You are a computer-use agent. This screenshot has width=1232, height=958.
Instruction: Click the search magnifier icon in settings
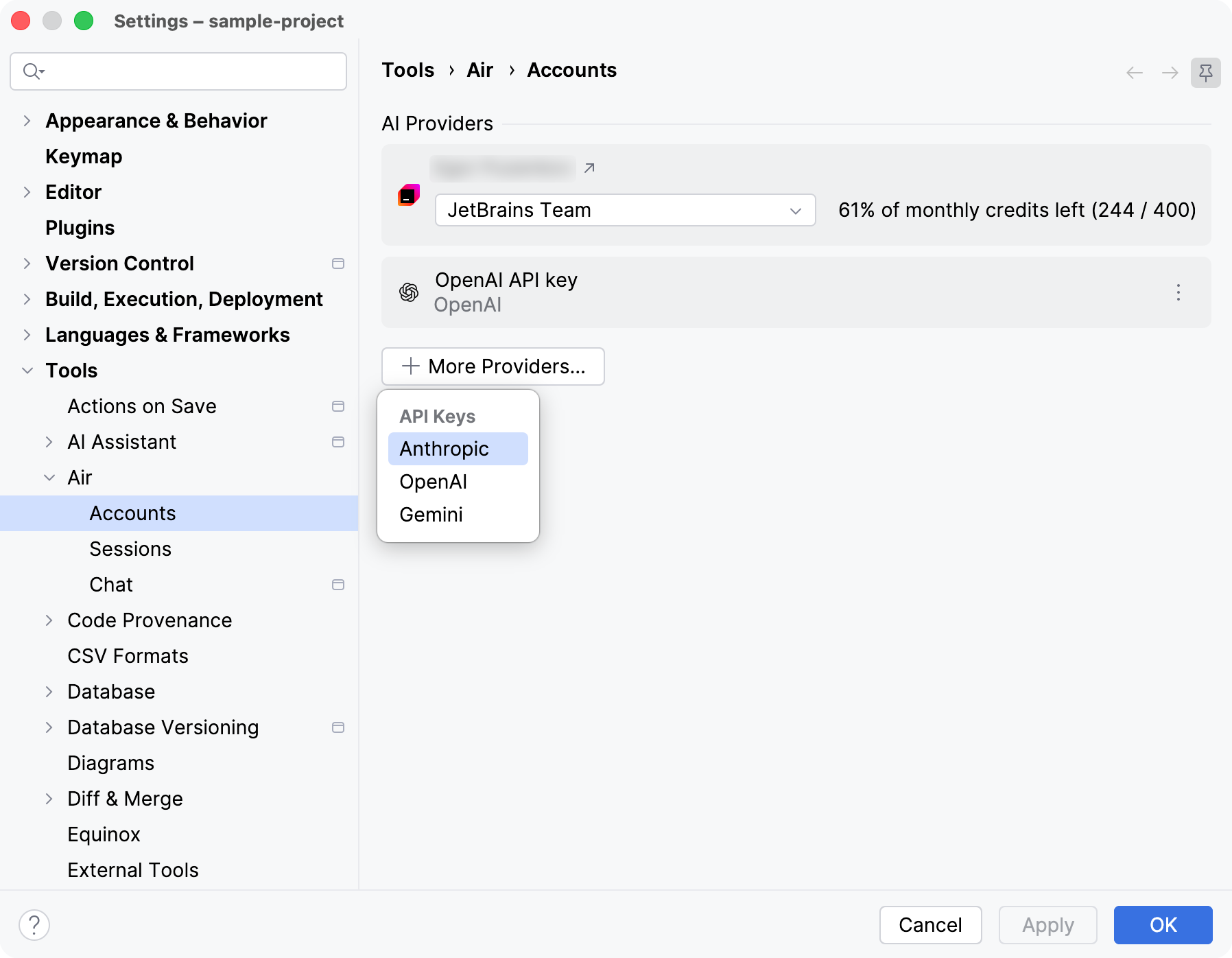tap(33, 71)
